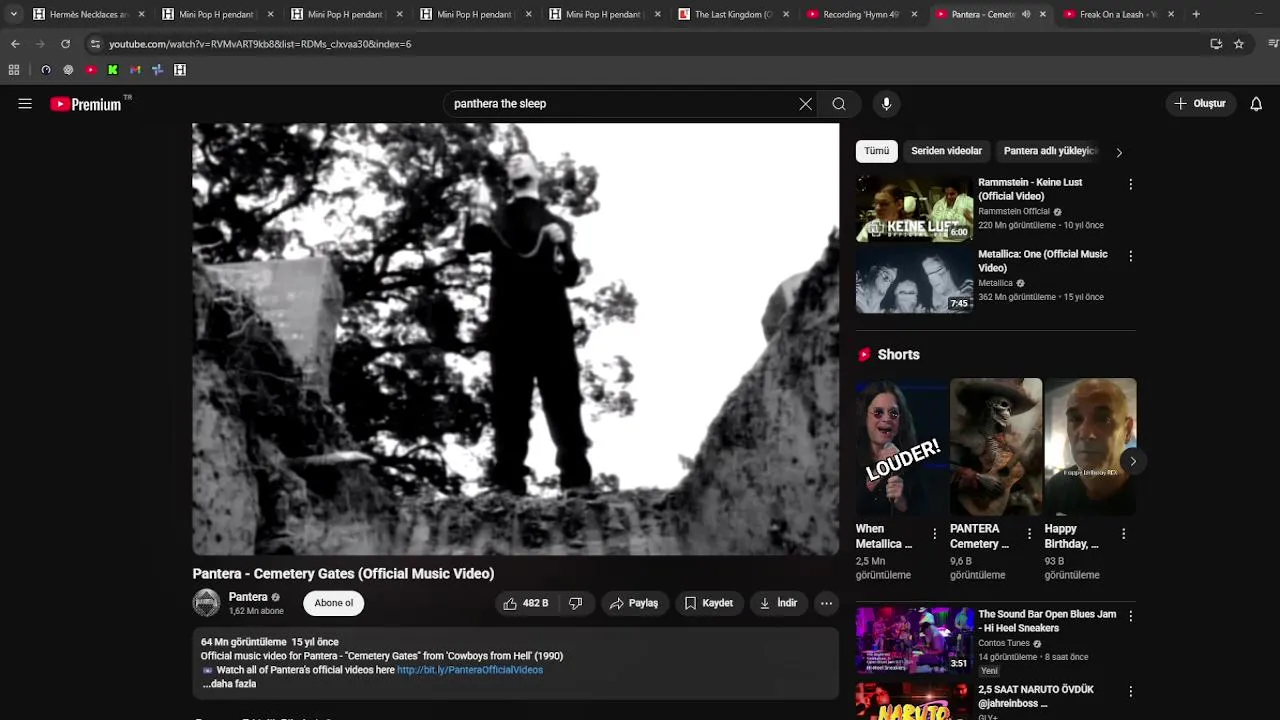Open the Pantera channel name
Viewport: 1280px width, 720px height.
click(248, 597)
